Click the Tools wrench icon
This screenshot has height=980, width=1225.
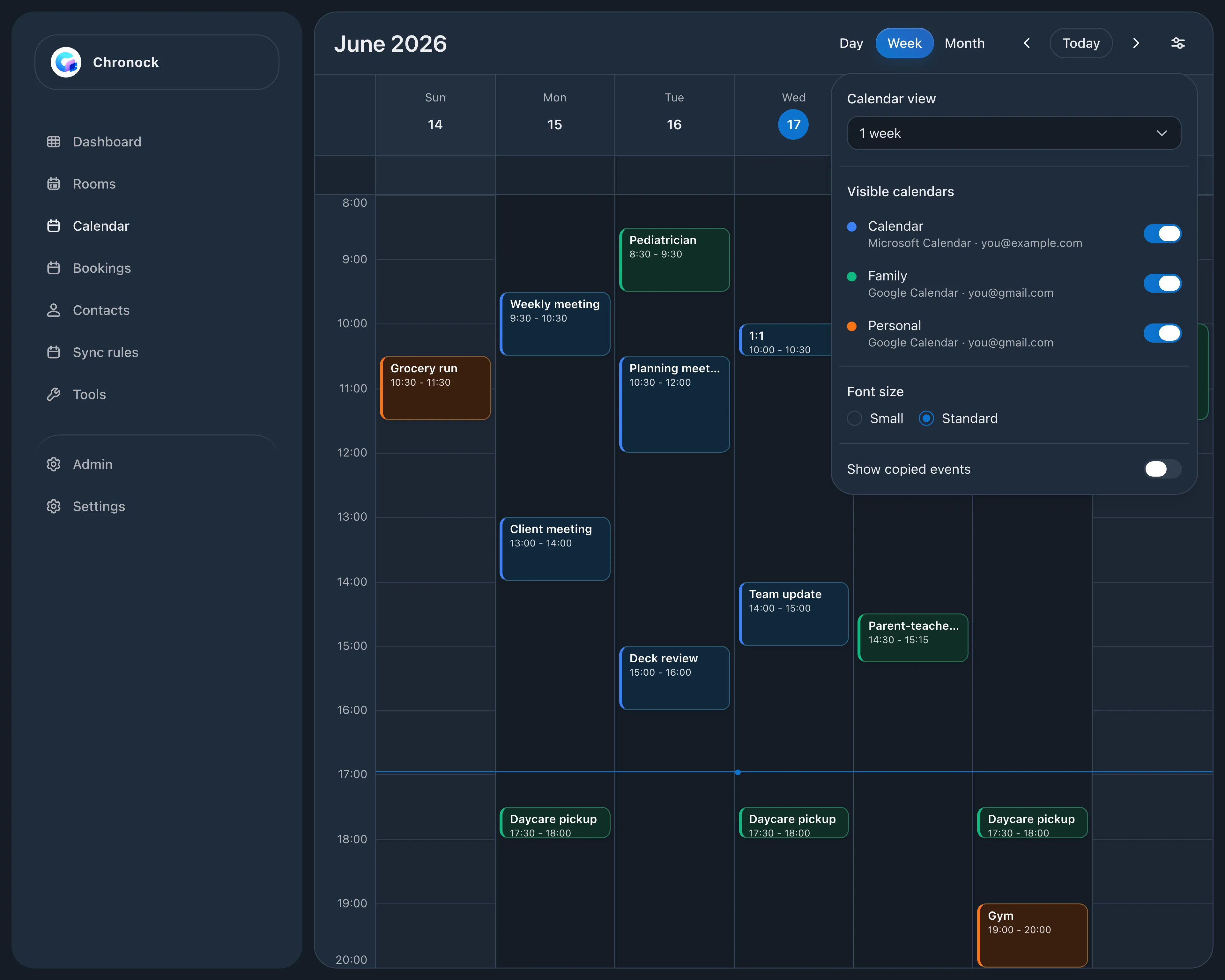[x=53, y=394]
